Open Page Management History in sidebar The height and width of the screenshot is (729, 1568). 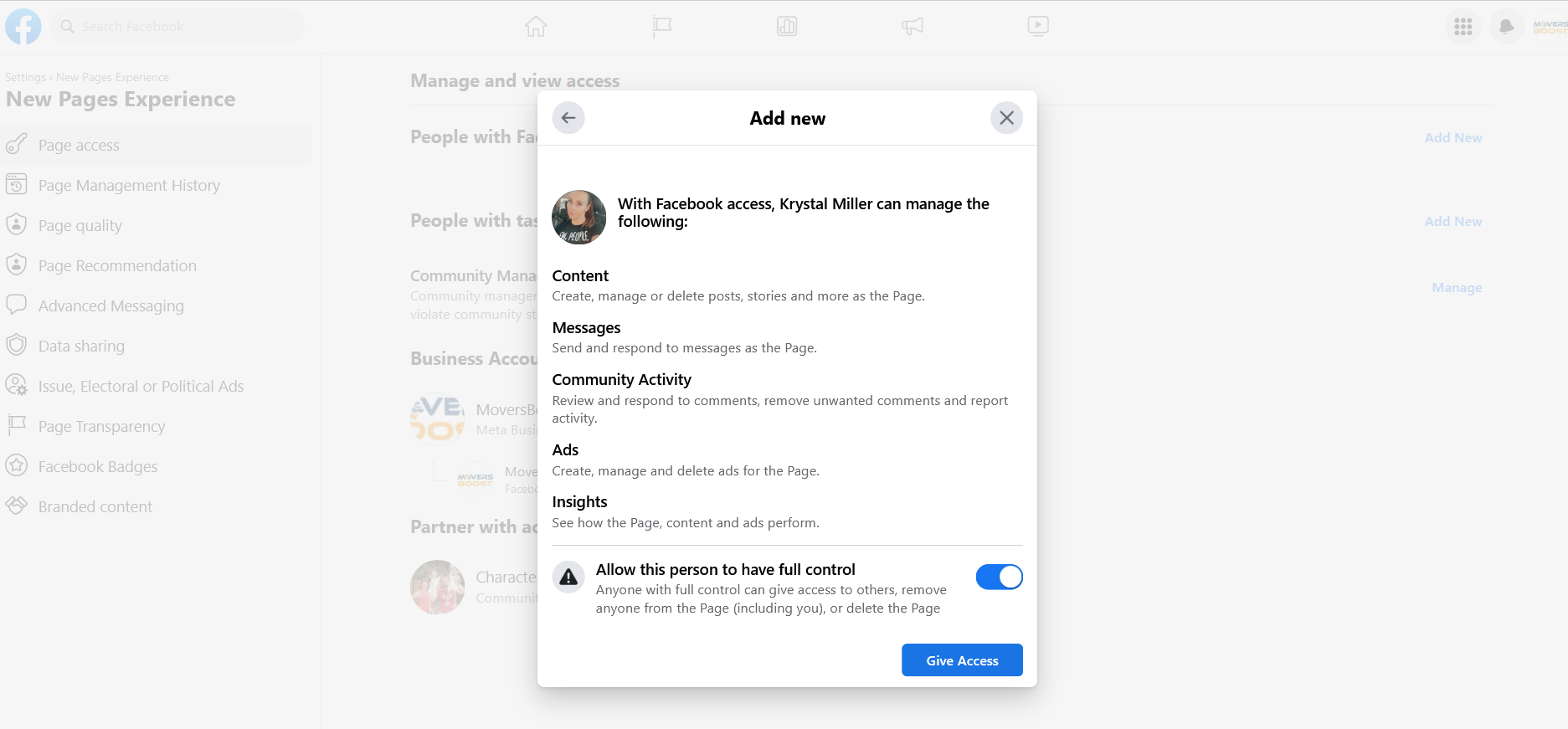tap(157, 186)
